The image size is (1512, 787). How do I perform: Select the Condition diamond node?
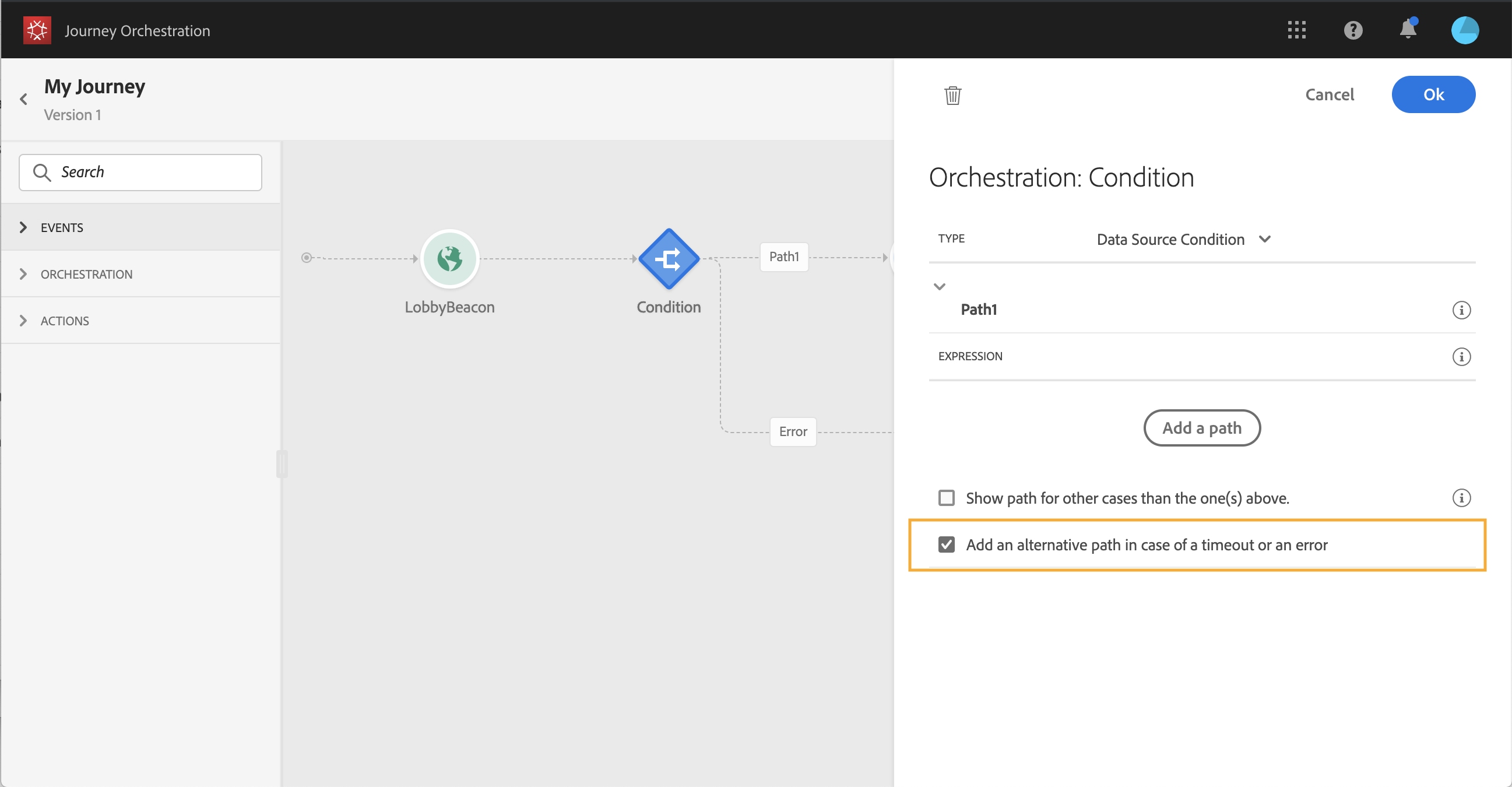tap(669, 259)
